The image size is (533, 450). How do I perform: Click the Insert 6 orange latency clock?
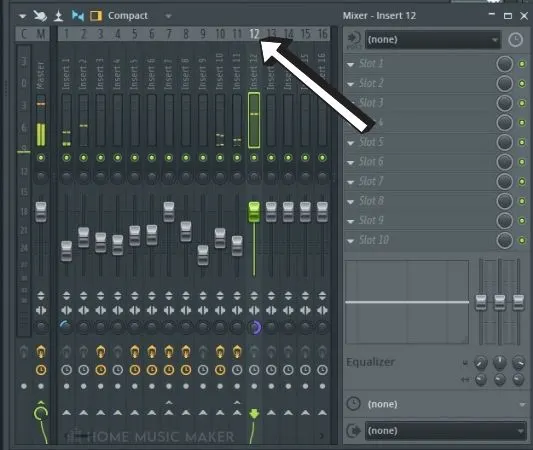tap(152, 370)
